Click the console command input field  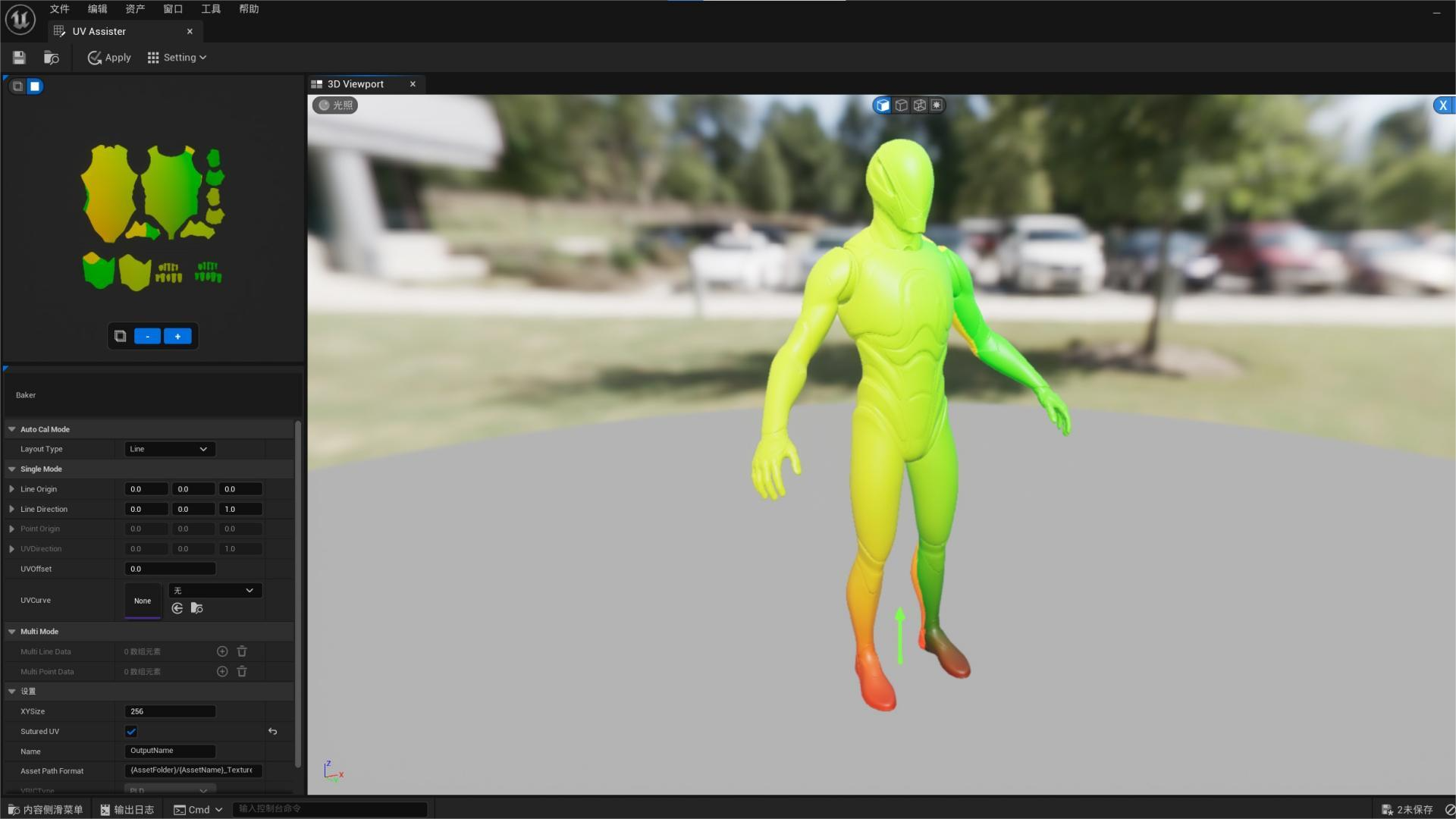(x=330, y=809)
